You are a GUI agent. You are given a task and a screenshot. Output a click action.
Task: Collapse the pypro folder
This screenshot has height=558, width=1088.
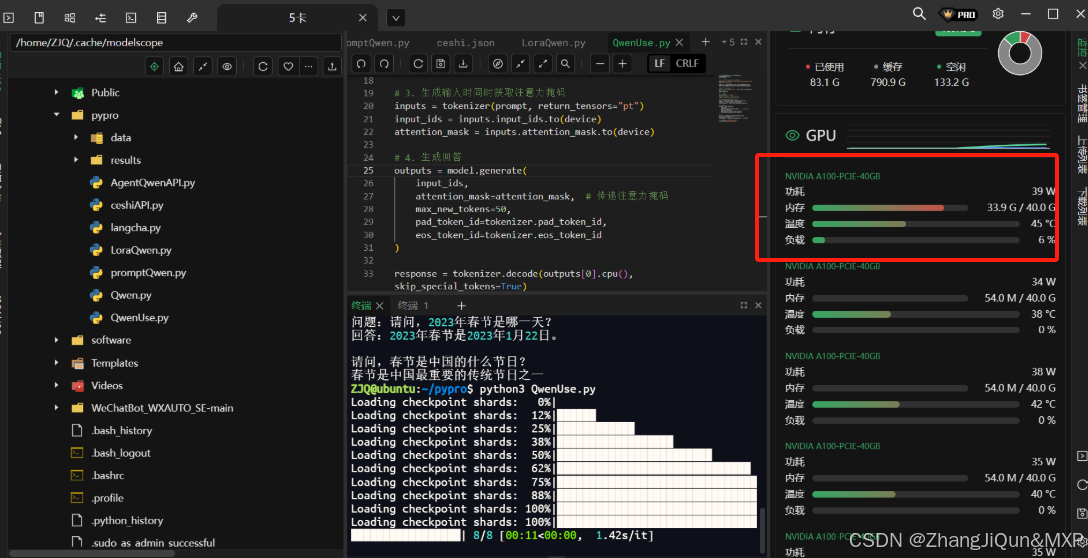tap(57, 115)
